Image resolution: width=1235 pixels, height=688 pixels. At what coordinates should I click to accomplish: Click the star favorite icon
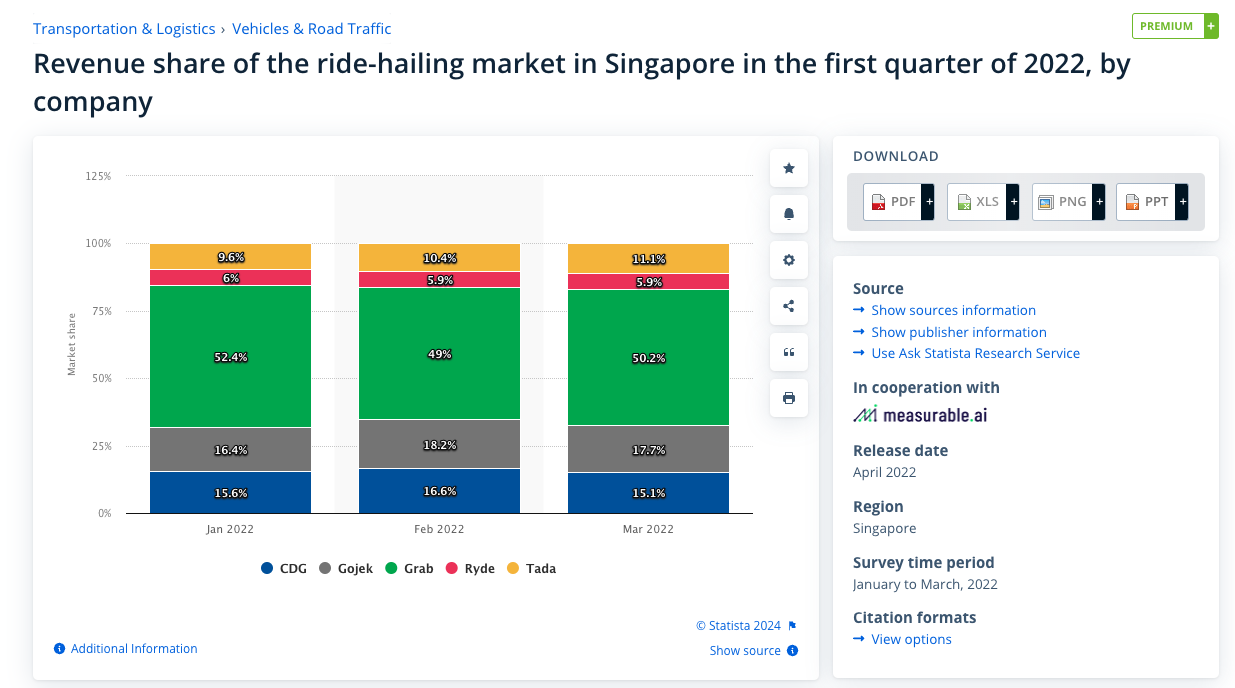(x=789, y=168)
